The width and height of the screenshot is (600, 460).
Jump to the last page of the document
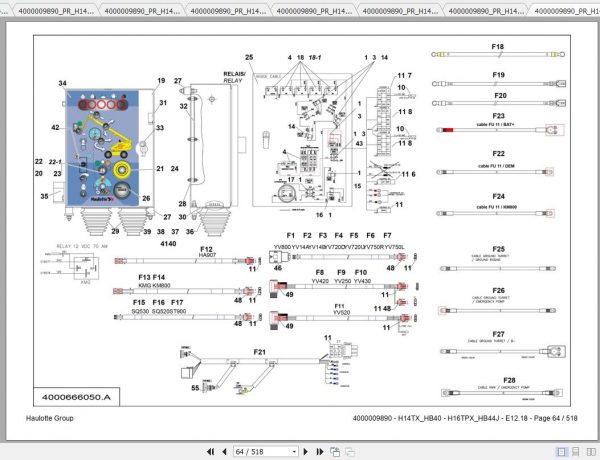click(x=320, y=452)
